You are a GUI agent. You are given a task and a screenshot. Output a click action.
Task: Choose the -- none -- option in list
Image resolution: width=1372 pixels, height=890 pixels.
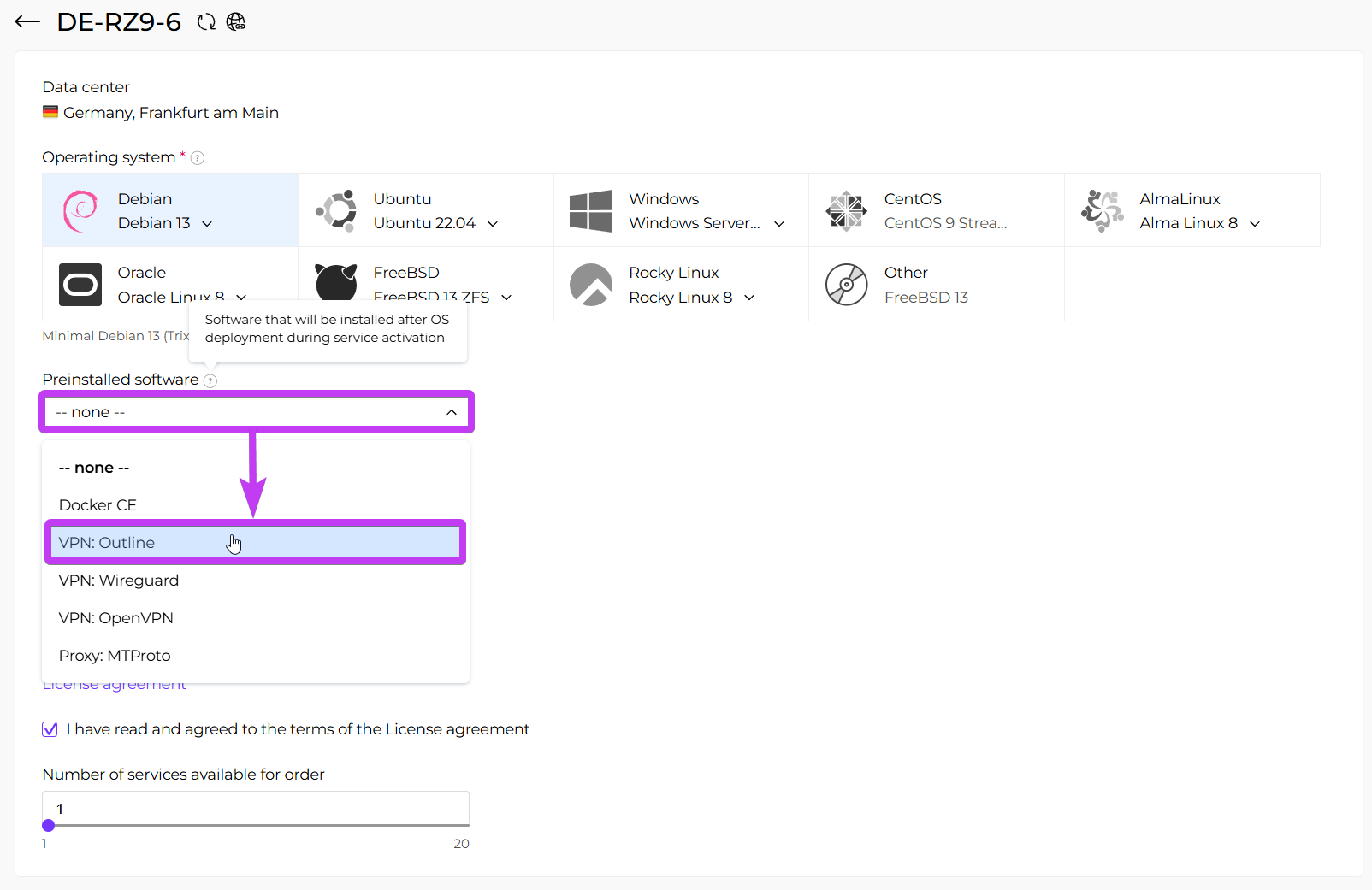click(256, 468)
